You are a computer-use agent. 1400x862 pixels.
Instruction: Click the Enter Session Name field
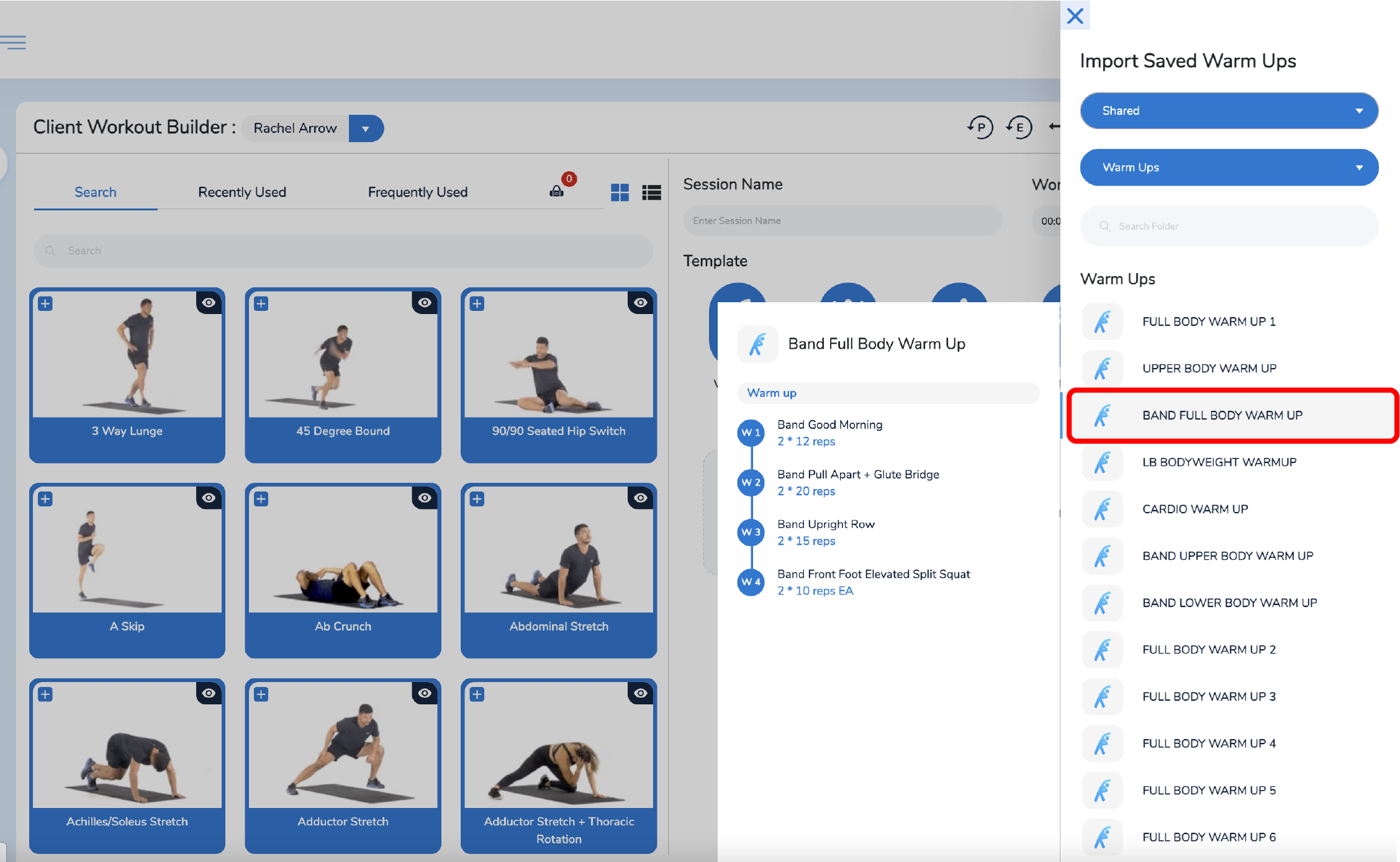coord(842,221)
